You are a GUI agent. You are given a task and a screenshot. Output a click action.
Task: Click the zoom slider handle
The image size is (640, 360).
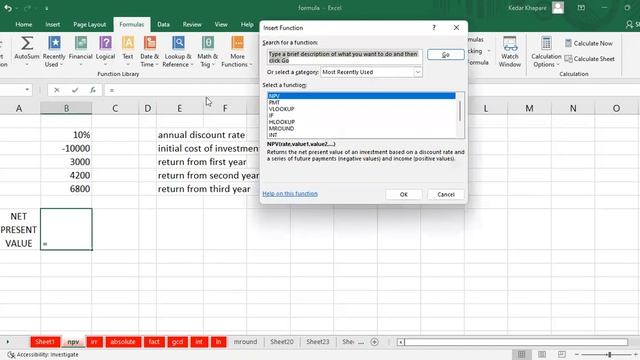coord(609,355)
